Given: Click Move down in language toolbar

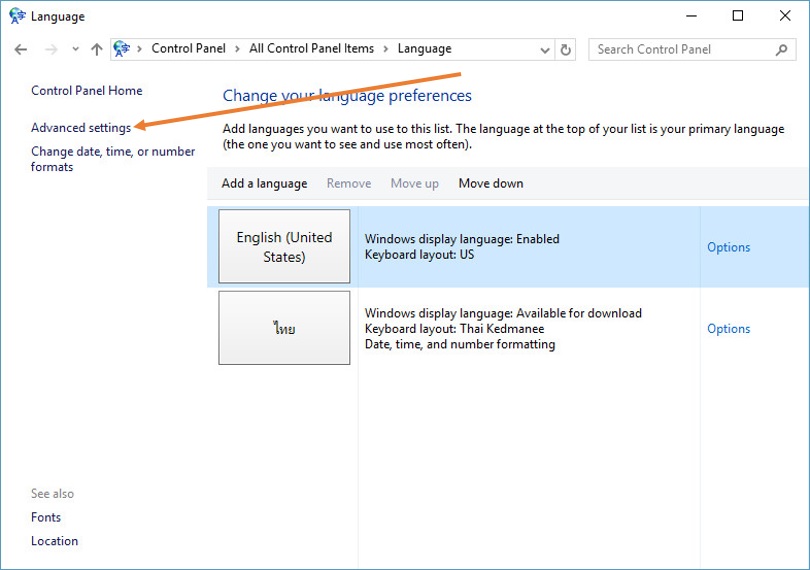Looking at the screenshot, I should [491, 184].
